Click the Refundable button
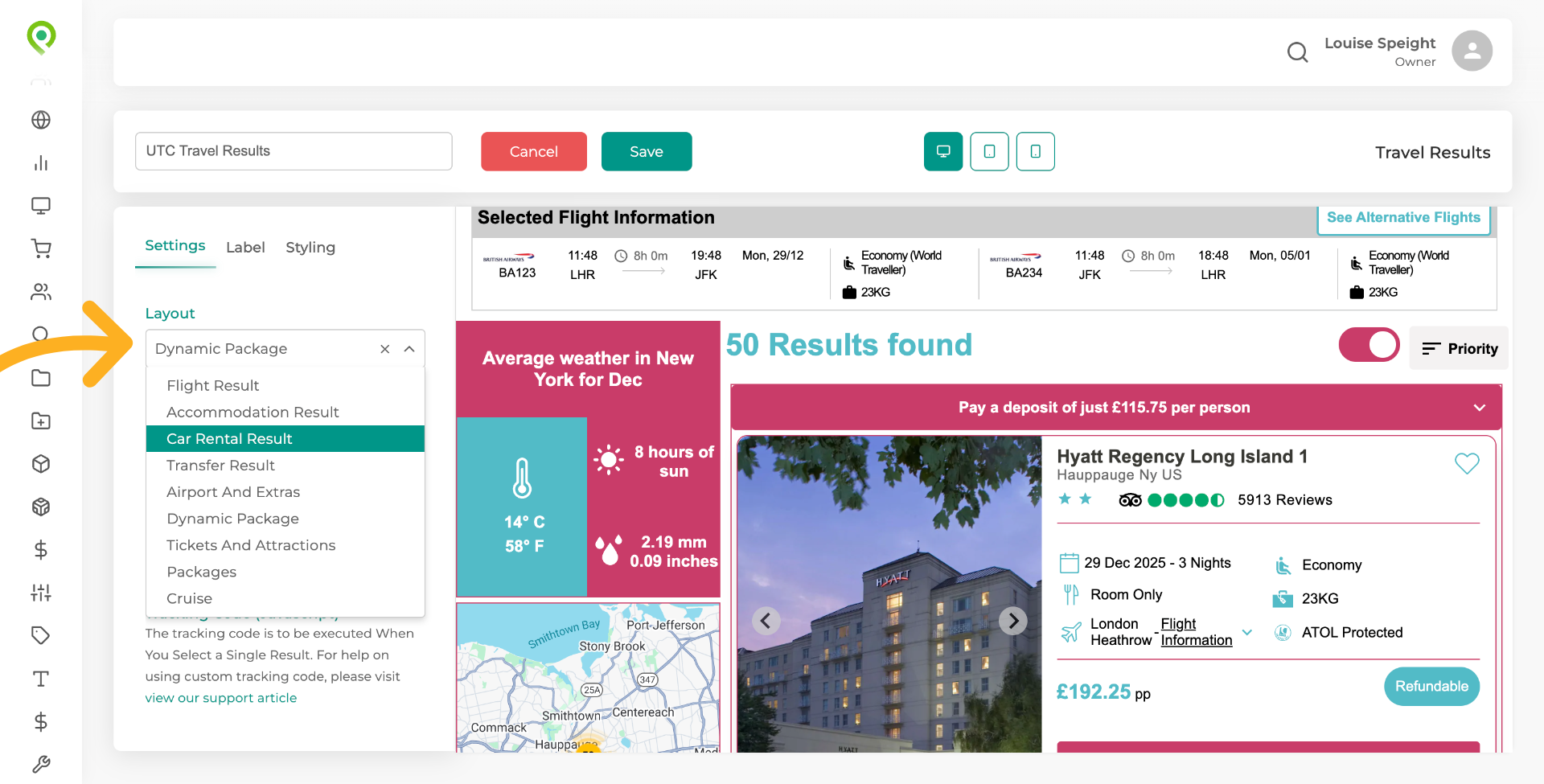Screen dimensions: 1544x784 point(1431,686)
